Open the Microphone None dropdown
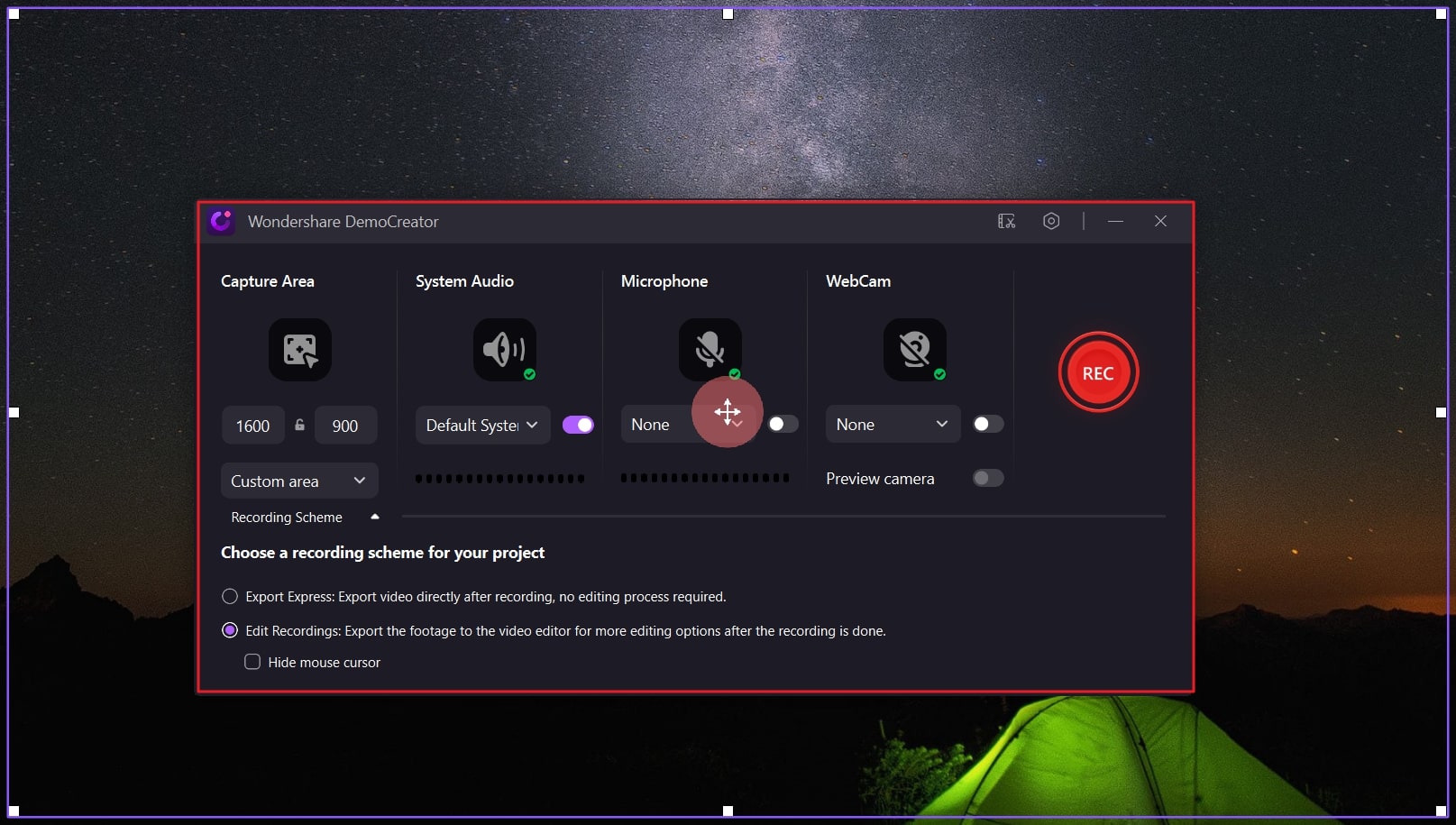Image resolution: width=1456 pixels, height=825 pixels. [x=688, y=425]
